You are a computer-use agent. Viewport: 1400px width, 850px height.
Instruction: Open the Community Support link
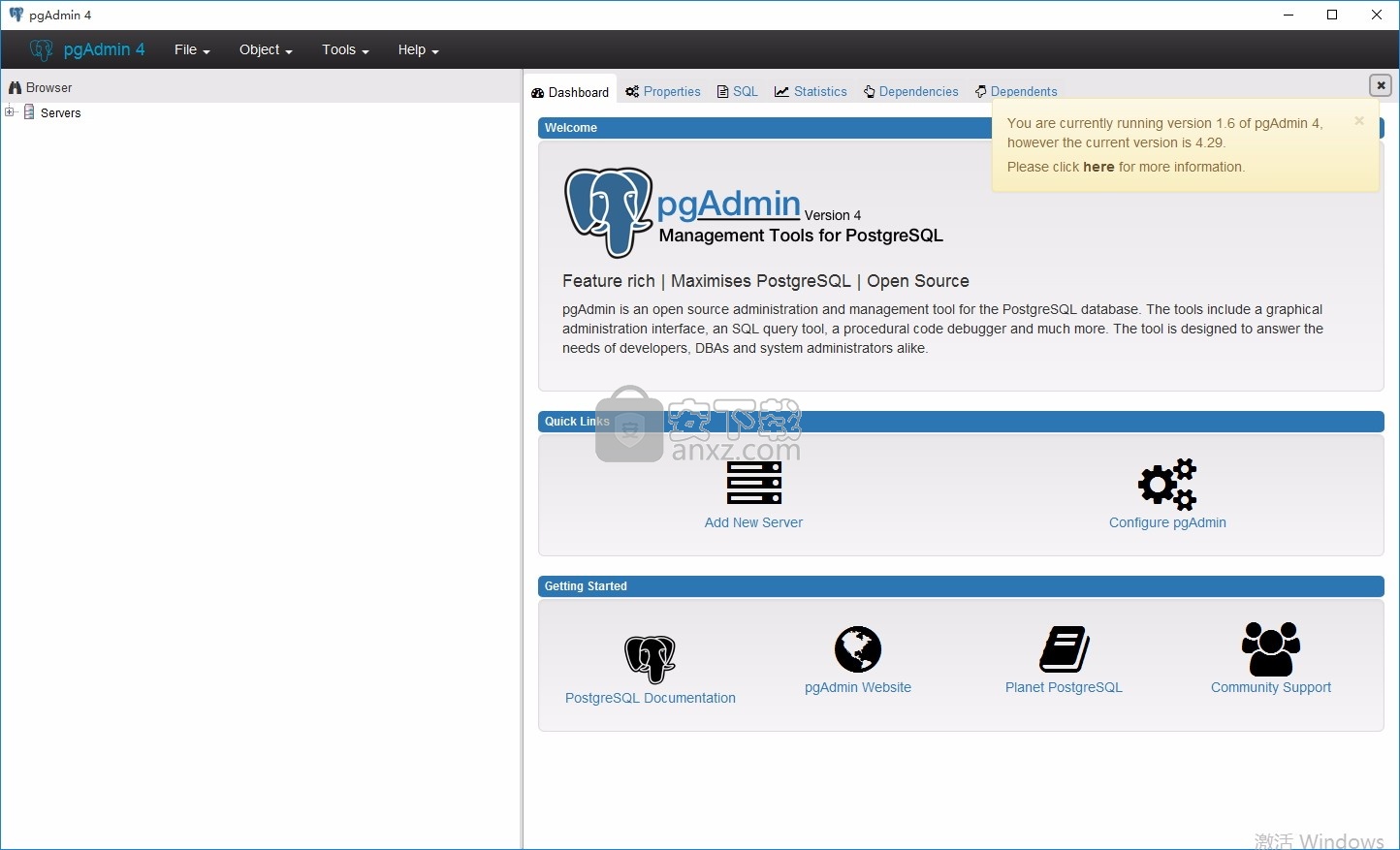tap(1271, 687)
